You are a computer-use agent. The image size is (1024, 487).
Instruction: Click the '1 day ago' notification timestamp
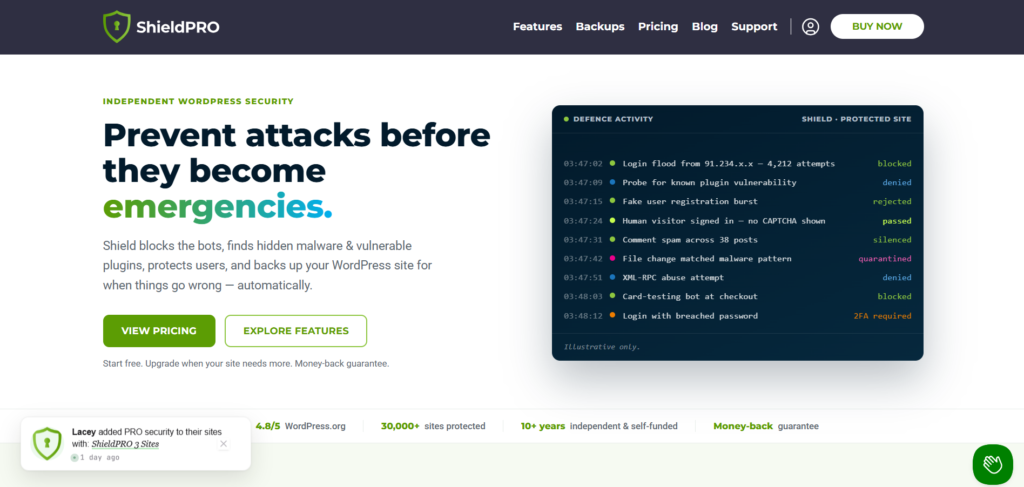click(99, 458)
